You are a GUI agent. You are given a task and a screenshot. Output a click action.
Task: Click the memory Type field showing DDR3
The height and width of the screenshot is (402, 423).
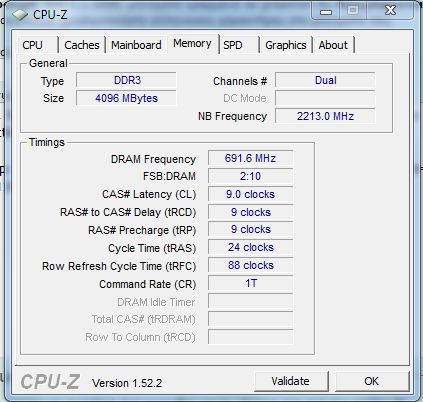(126, 80)
